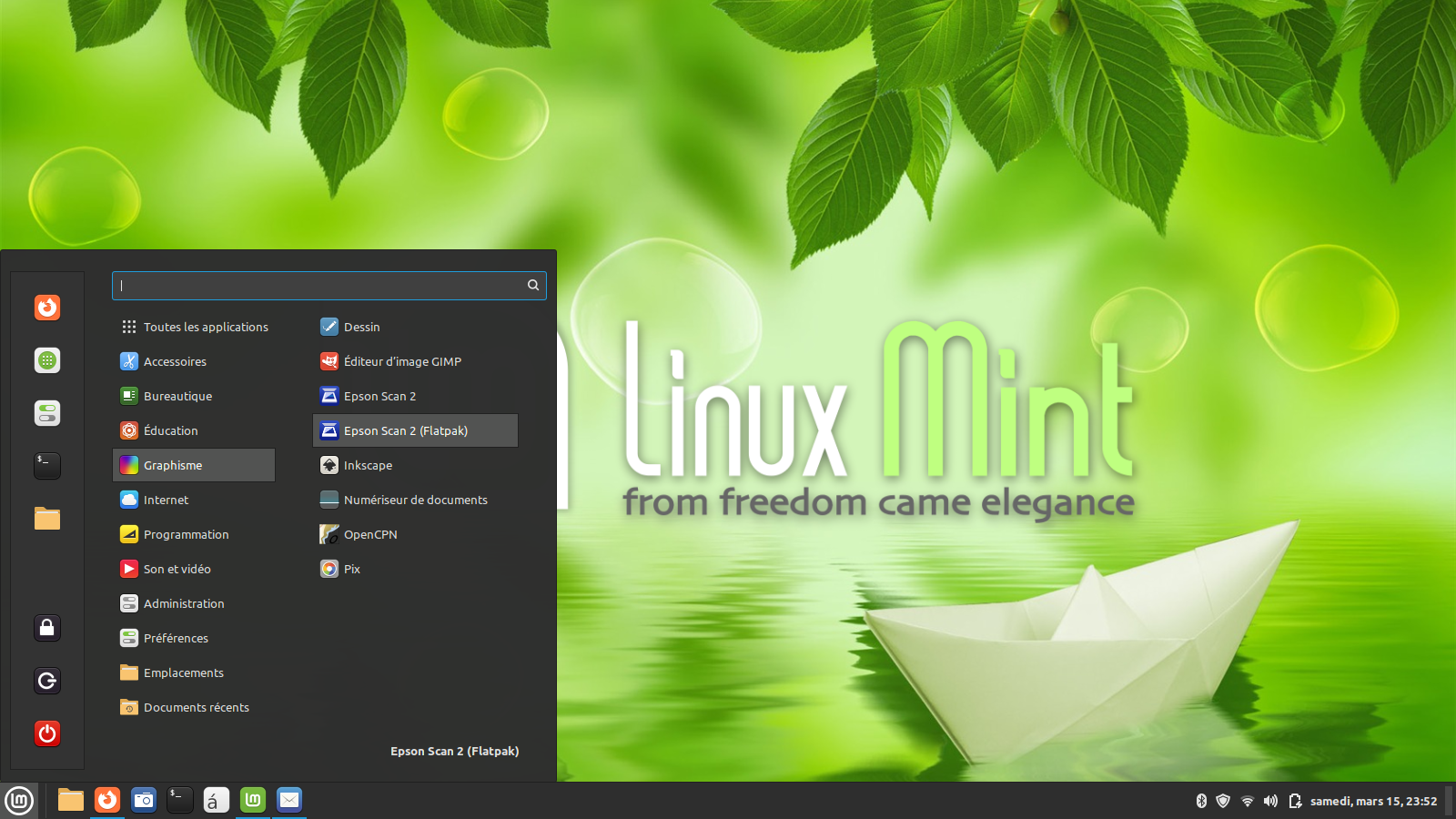The height and width of the screenshot is (819, 1456).
Task: Click the Linux Mint menu button in panel
Action: tap(19, 801)
